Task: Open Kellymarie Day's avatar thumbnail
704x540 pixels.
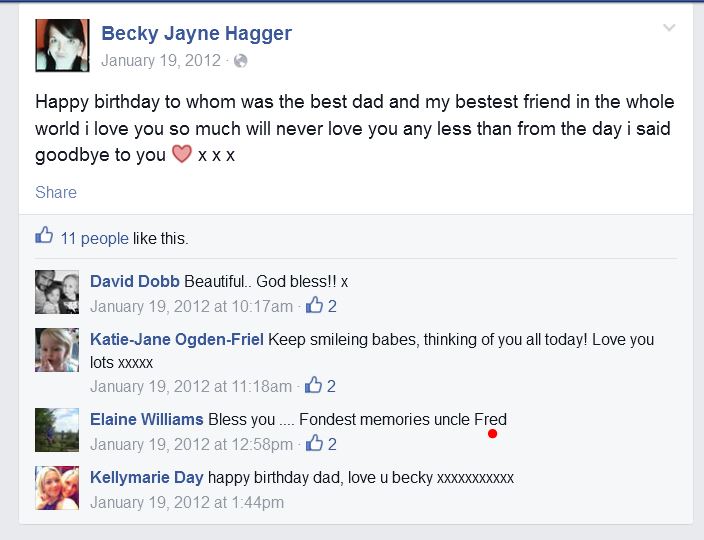Action: [57, 488]
